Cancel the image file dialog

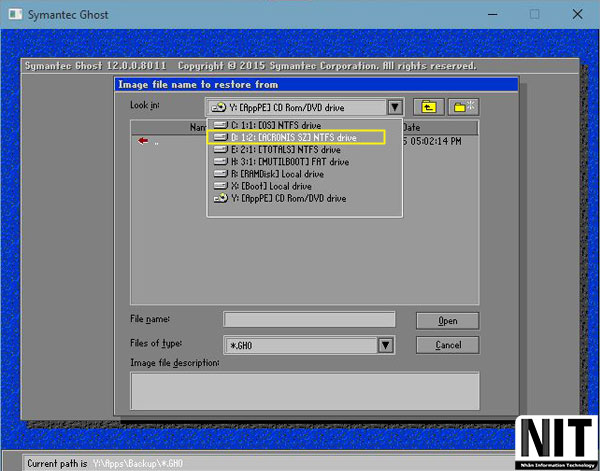tap(447, 345)
